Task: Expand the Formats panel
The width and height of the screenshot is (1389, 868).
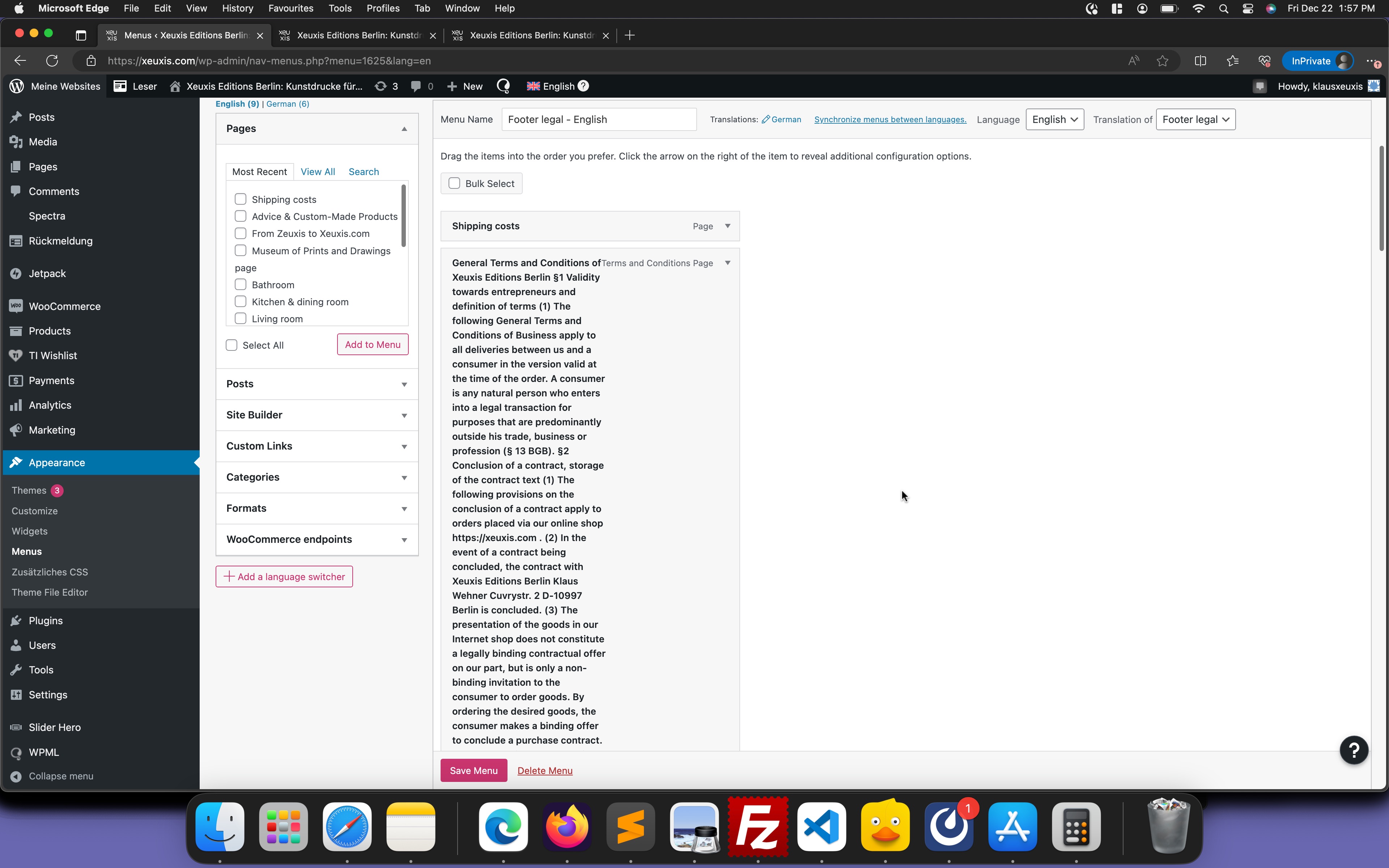Action: click(x=404, y=509)
